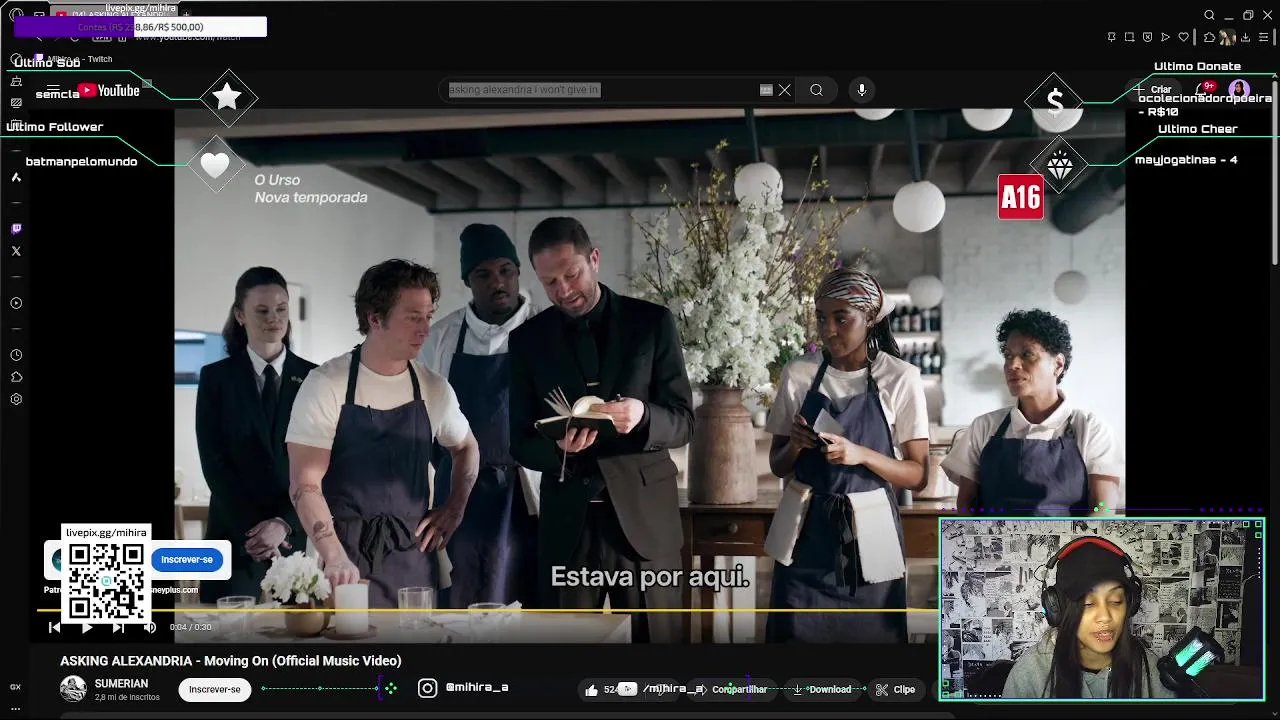Image resolution: width=1280 pixels, height=720 pixels.
Task: Click the O Urso Nova temporada ad text
Action: (310, 189)
